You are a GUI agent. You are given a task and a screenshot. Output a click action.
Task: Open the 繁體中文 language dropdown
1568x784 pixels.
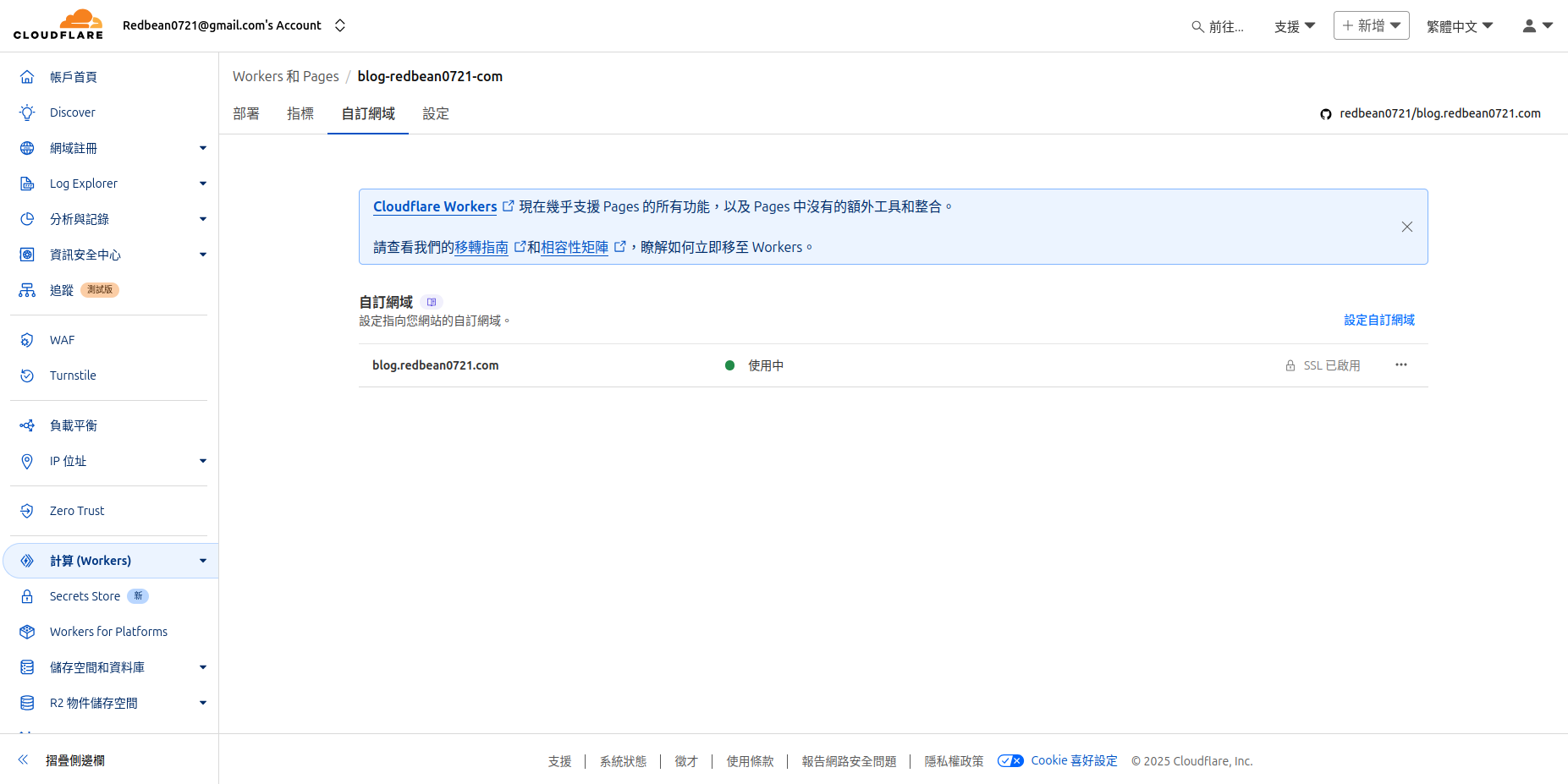click(x=1458, y=25)
